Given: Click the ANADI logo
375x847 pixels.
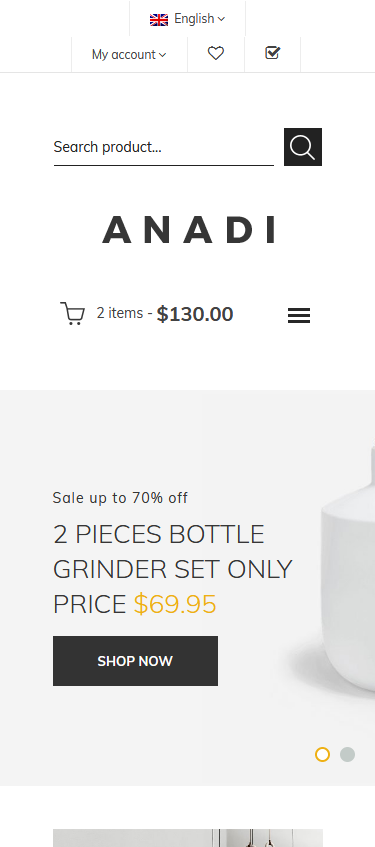Looking at the screenshot, I should click(188, 230).
